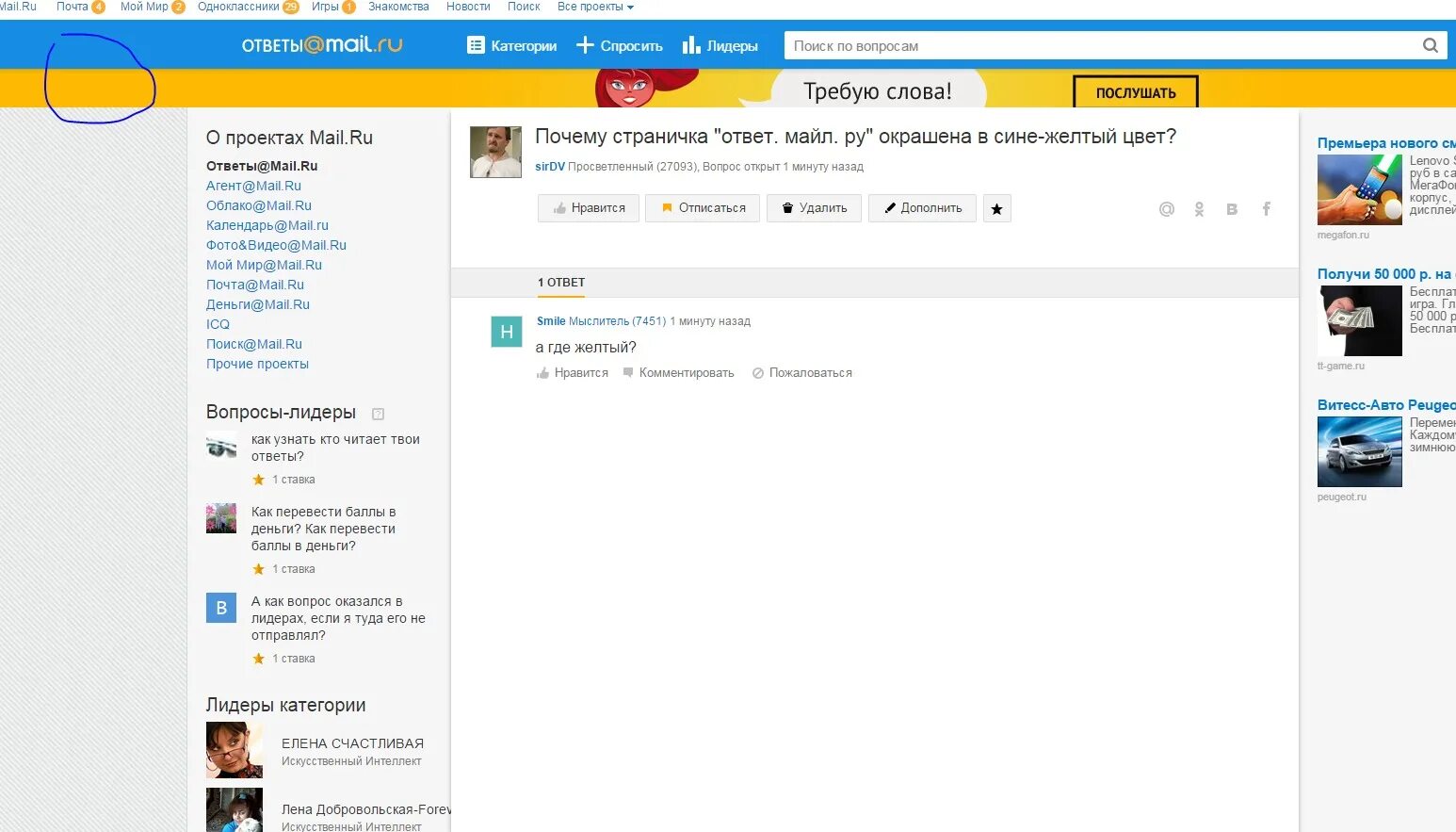
Task: Click the green H avatar of answerer
Action: point(507,332)
